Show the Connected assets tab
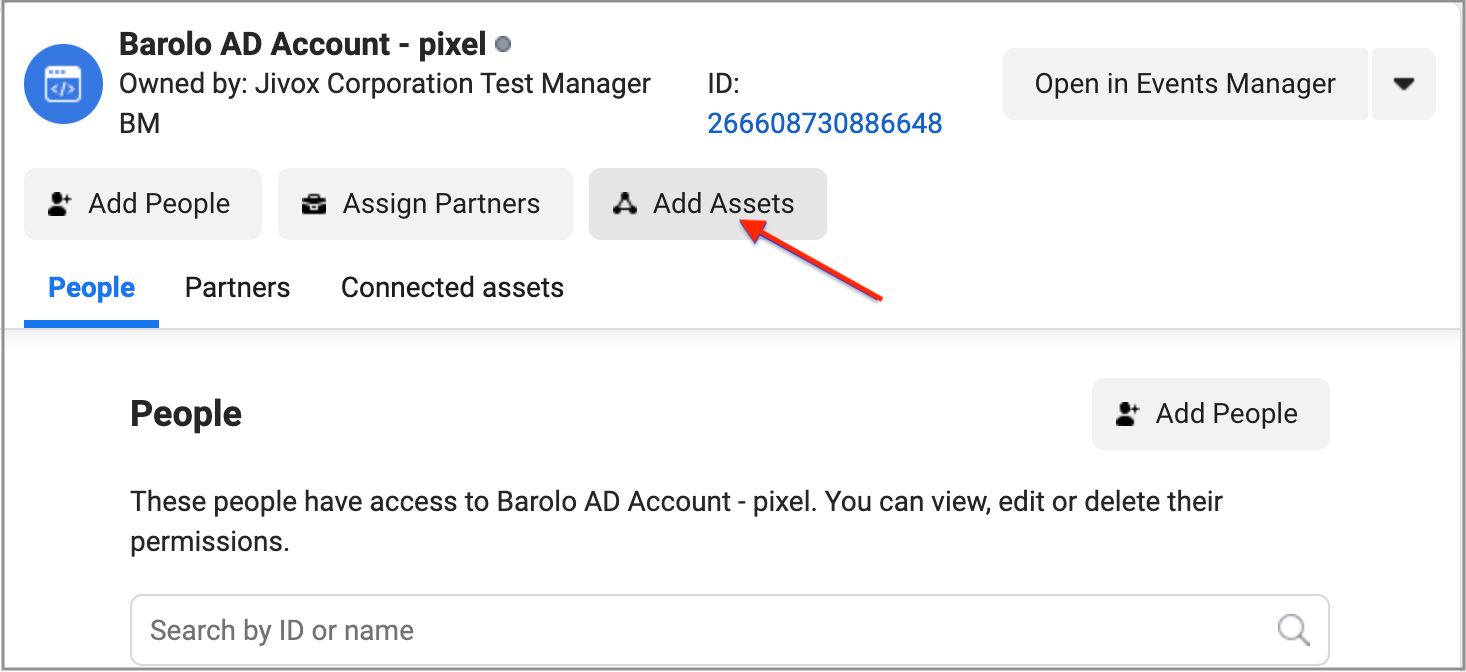1466x672 pixels. pyautogui.click(x=452, y=288)
